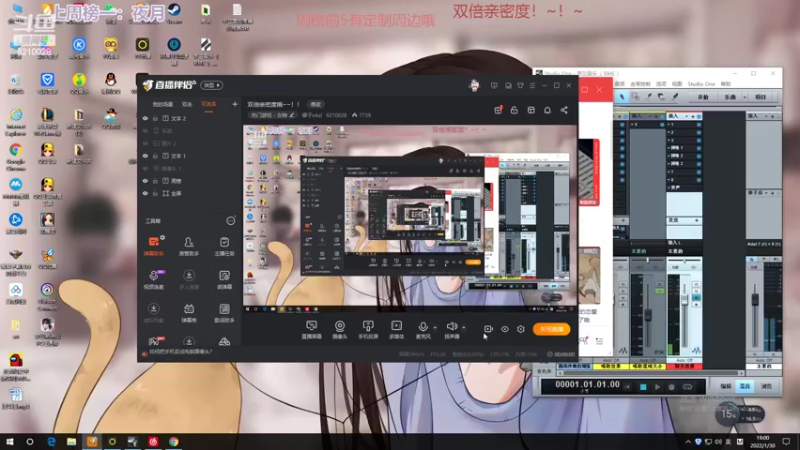This screenshot has width=800, height=450.
Task: Switch to the 双击 scene tab
Action: tap(187, 104)
